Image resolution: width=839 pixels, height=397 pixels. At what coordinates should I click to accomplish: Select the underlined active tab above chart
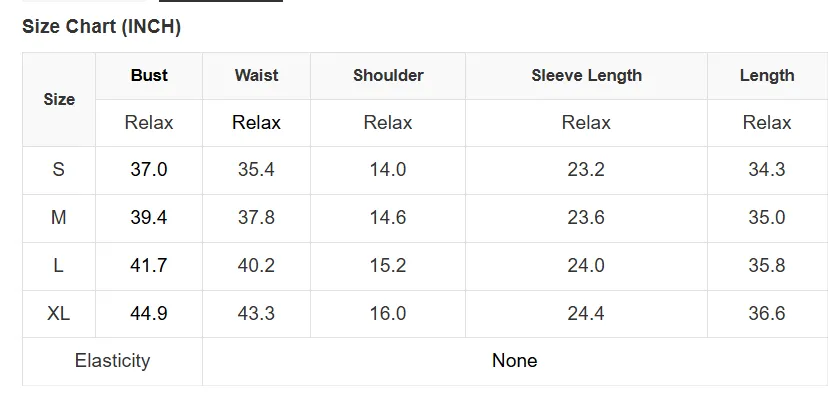coord(221,1)
